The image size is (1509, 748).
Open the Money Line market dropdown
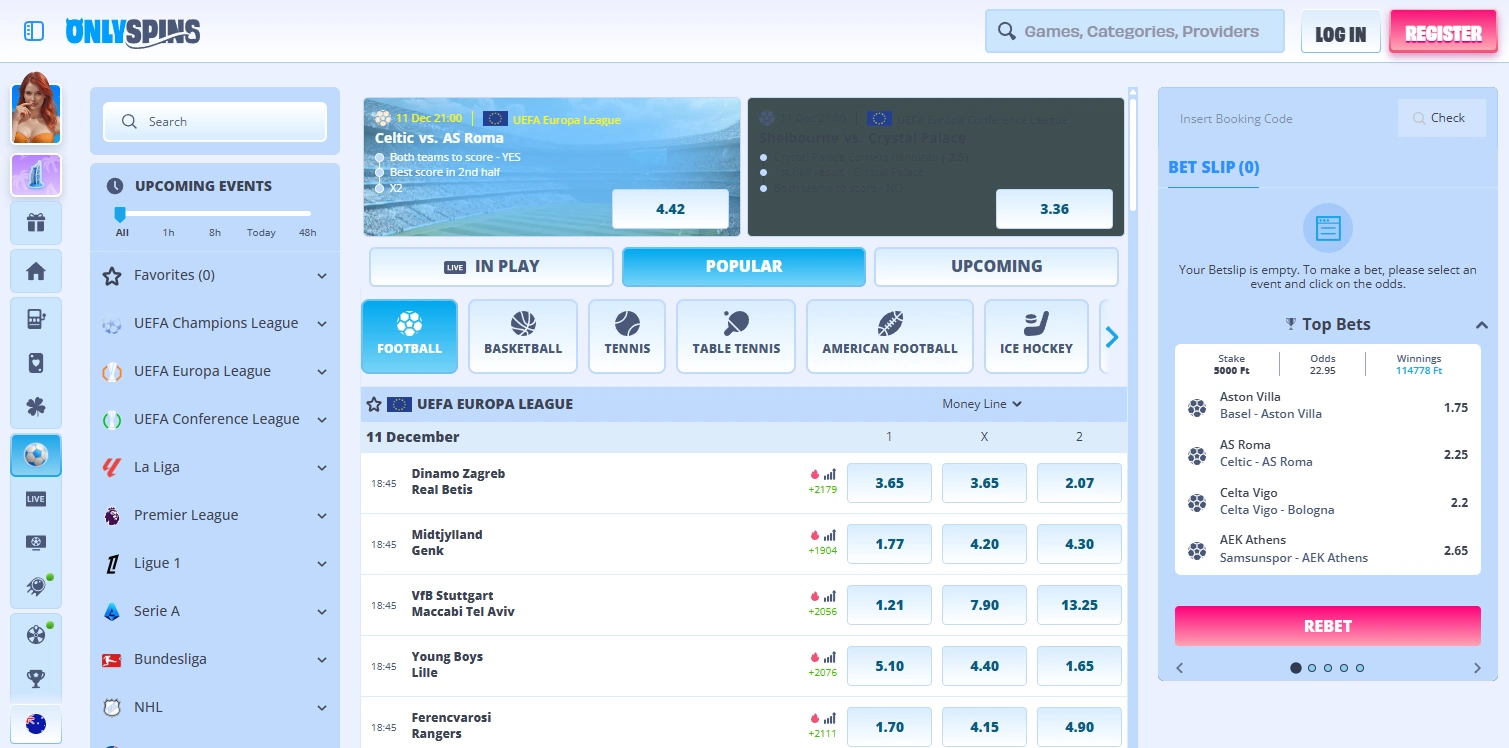(x=981, y=404)
